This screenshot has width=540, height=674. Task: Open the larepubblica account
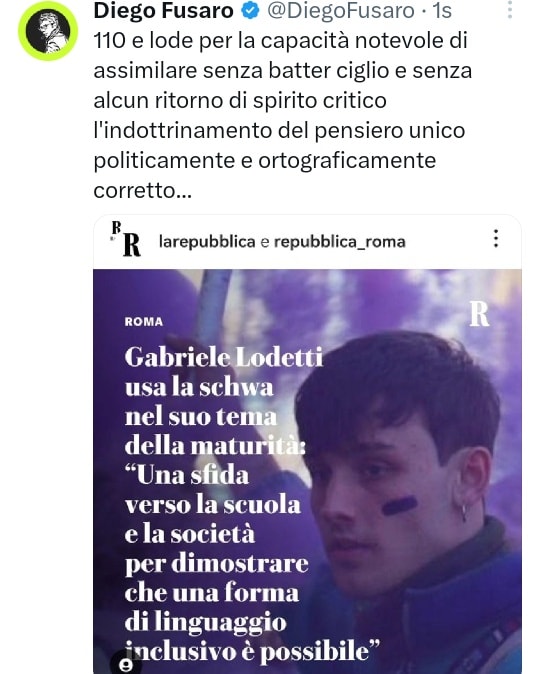(x=207, y=242)
